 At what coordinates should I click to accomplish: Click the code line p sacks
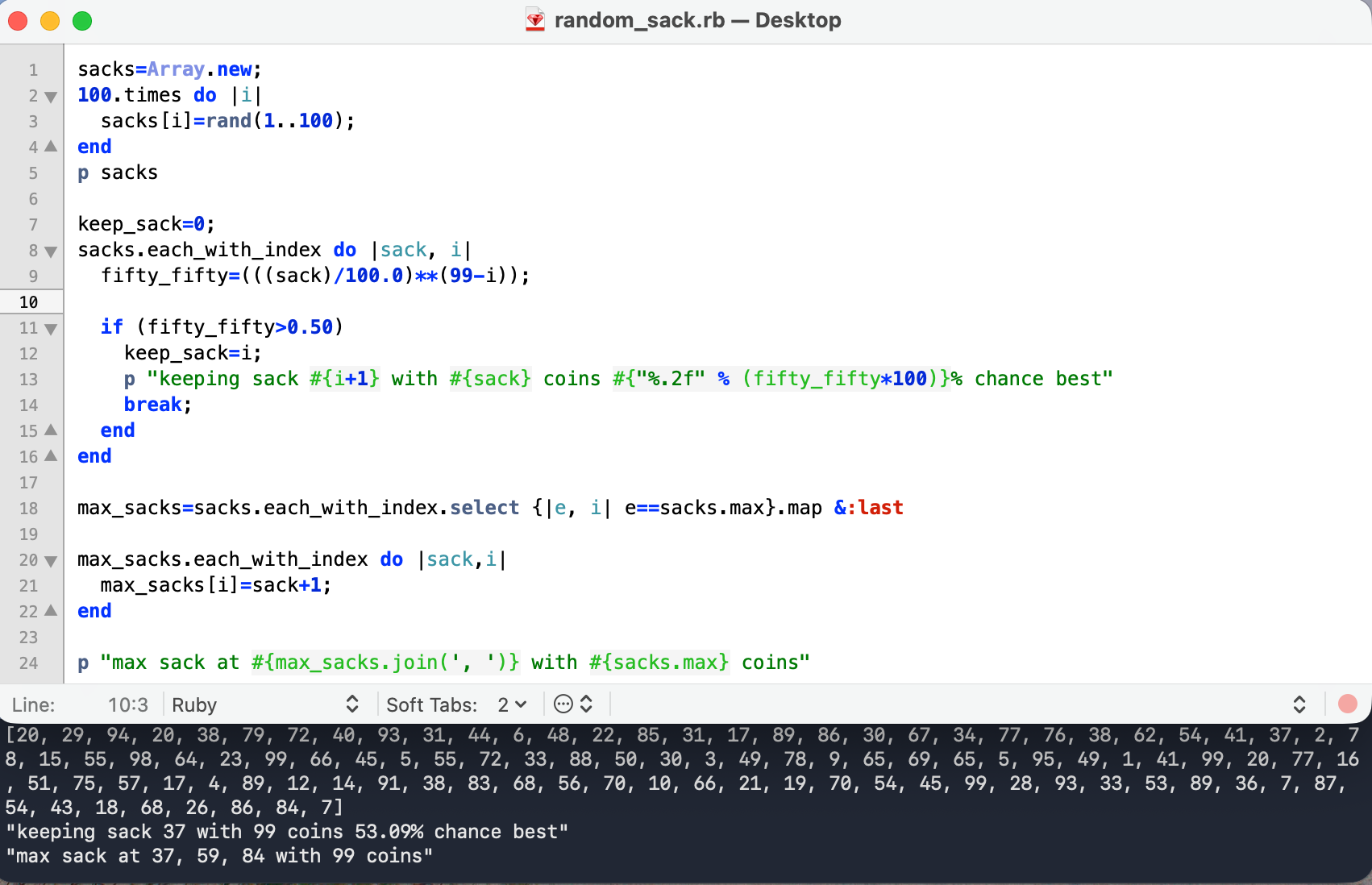click(x=118, y=172)
